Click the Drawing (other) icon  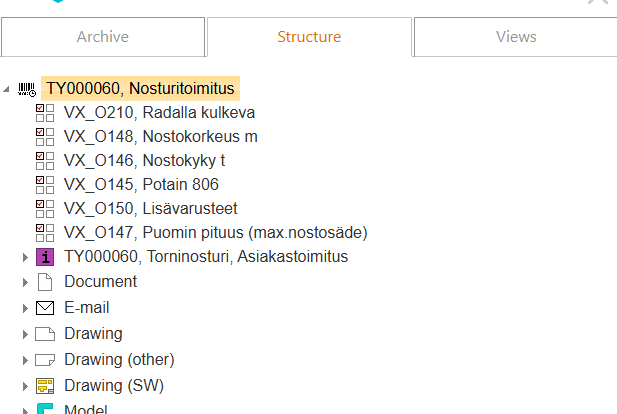tap(44, 360)
